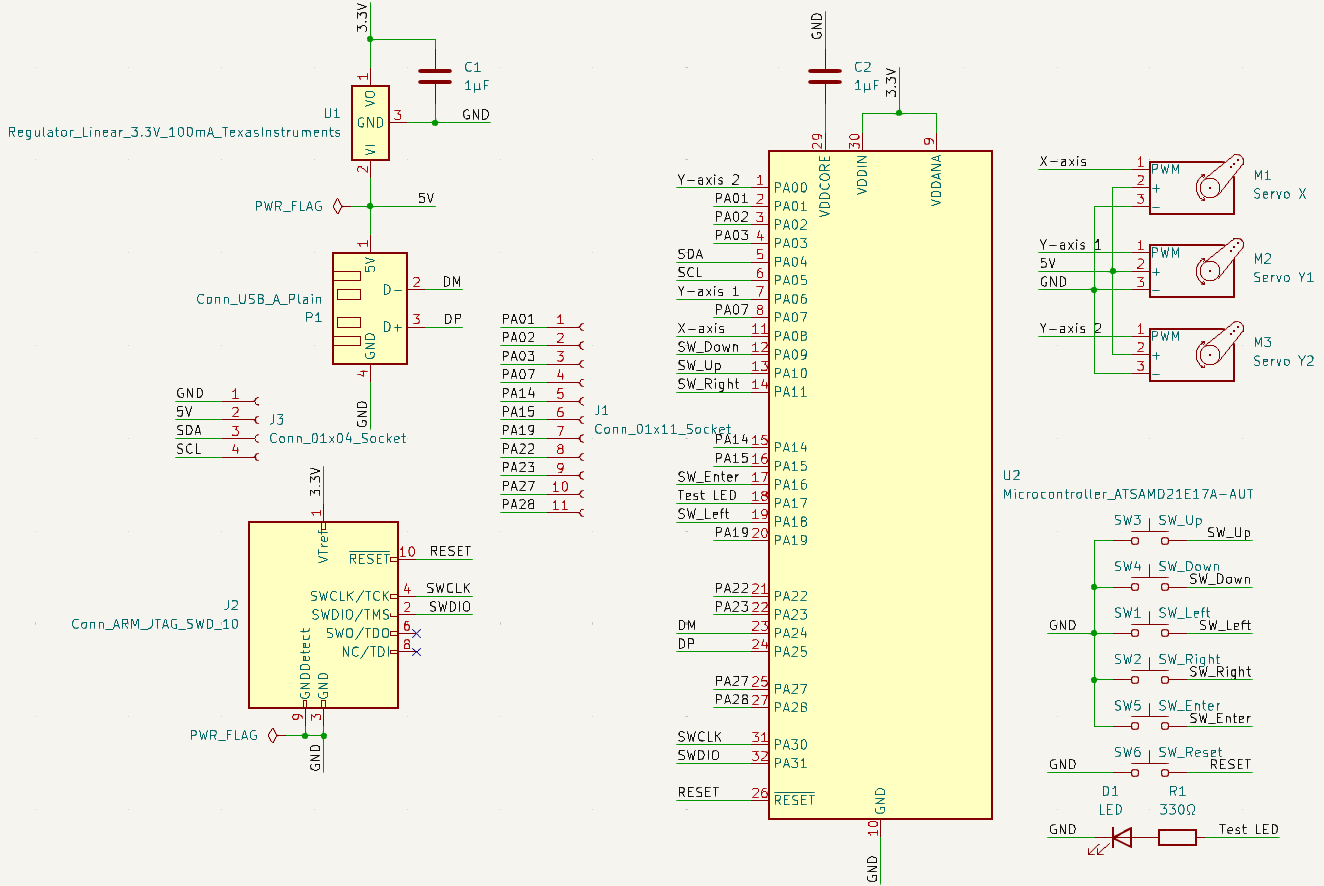Click the VDDANA pin name on U2

[x=937, y=181]
